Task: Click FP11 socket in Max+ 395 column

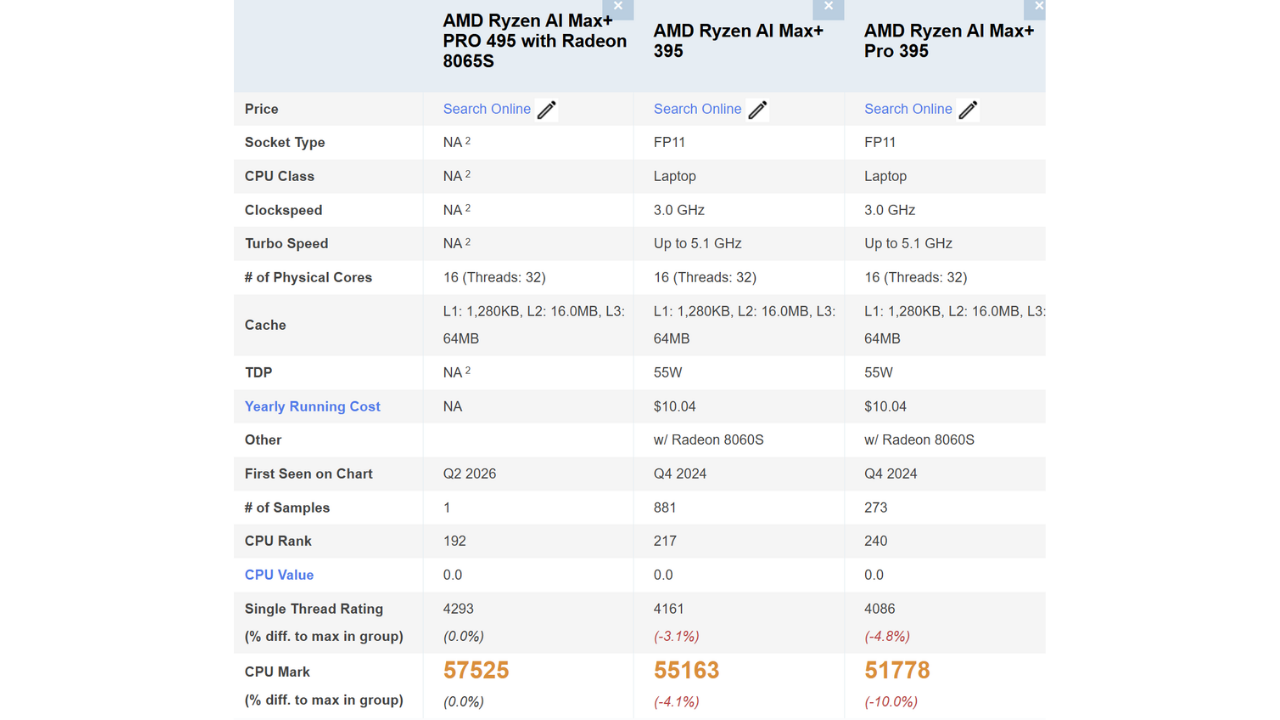Action: (x=670, y=142)
